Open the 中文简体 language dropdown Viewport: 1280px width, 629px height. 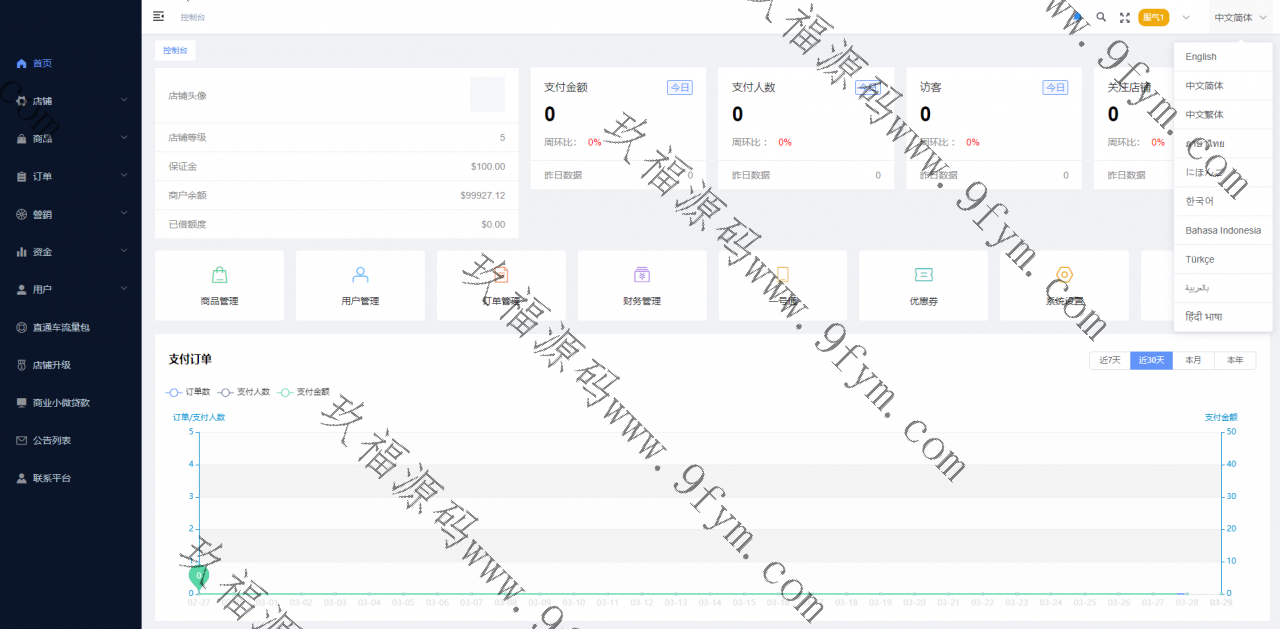(1239, 17)
